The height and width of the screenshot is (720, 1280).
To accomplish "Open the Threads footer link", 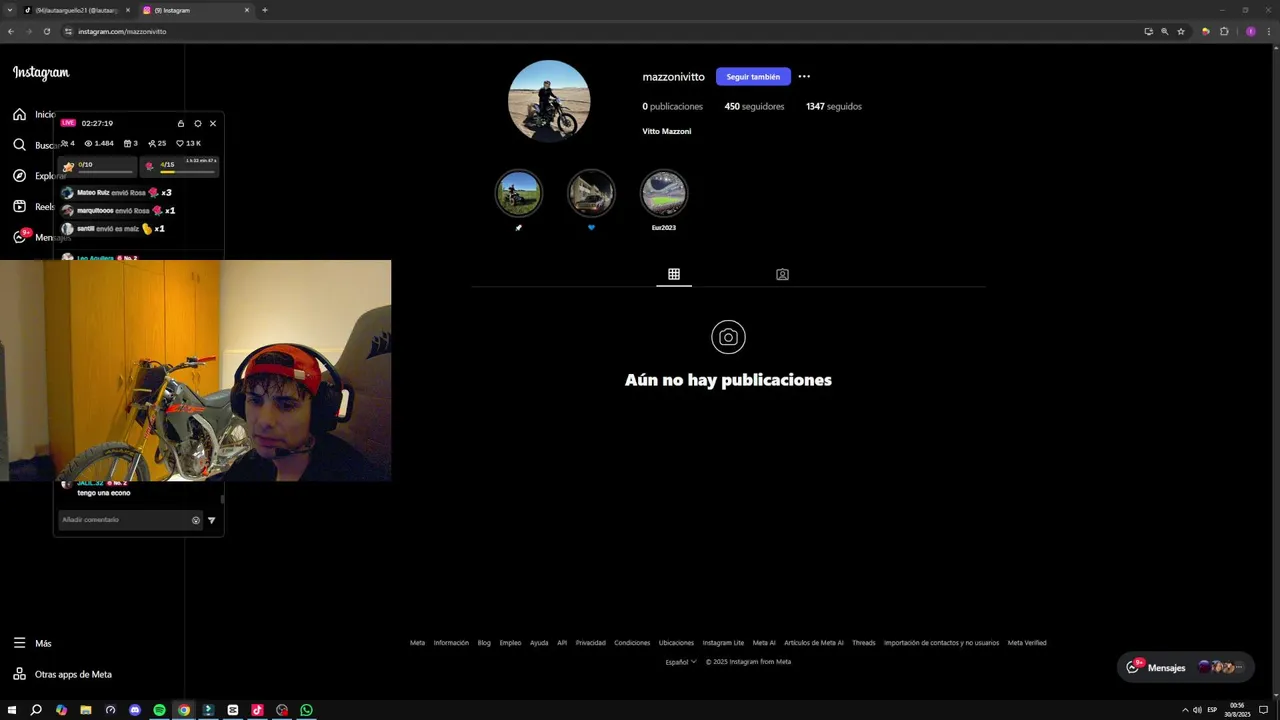I will click(x=864, y=643).
